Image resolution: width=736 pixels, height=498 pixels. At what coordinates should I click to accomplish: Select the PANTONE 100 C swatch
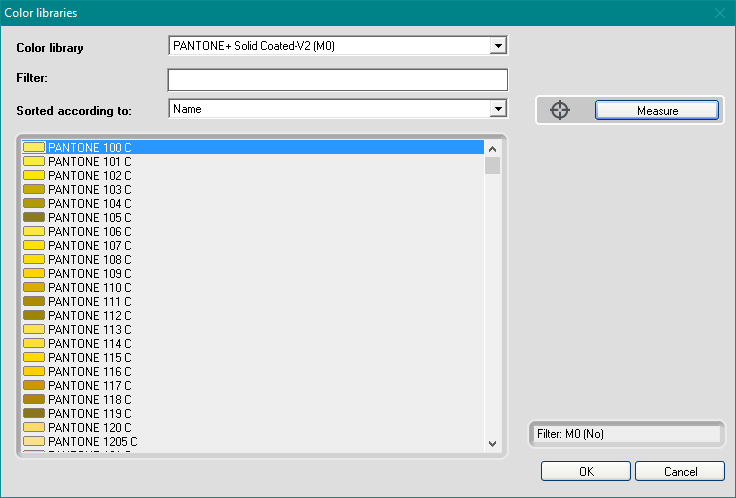tap(34, 147)
